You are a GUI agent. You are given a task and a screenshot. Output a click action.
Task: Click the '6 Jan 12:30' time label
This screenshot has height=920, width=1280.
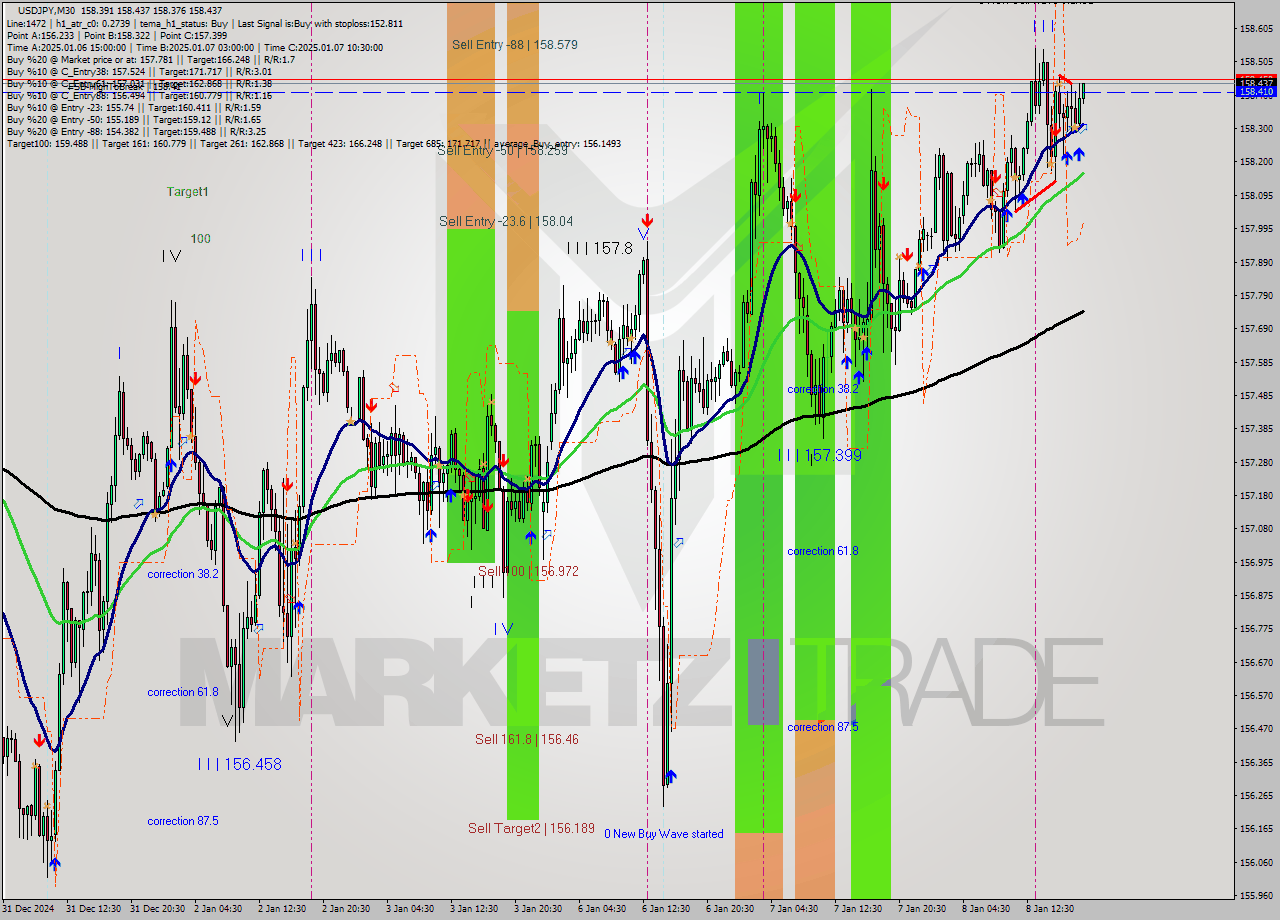[666, 909]
